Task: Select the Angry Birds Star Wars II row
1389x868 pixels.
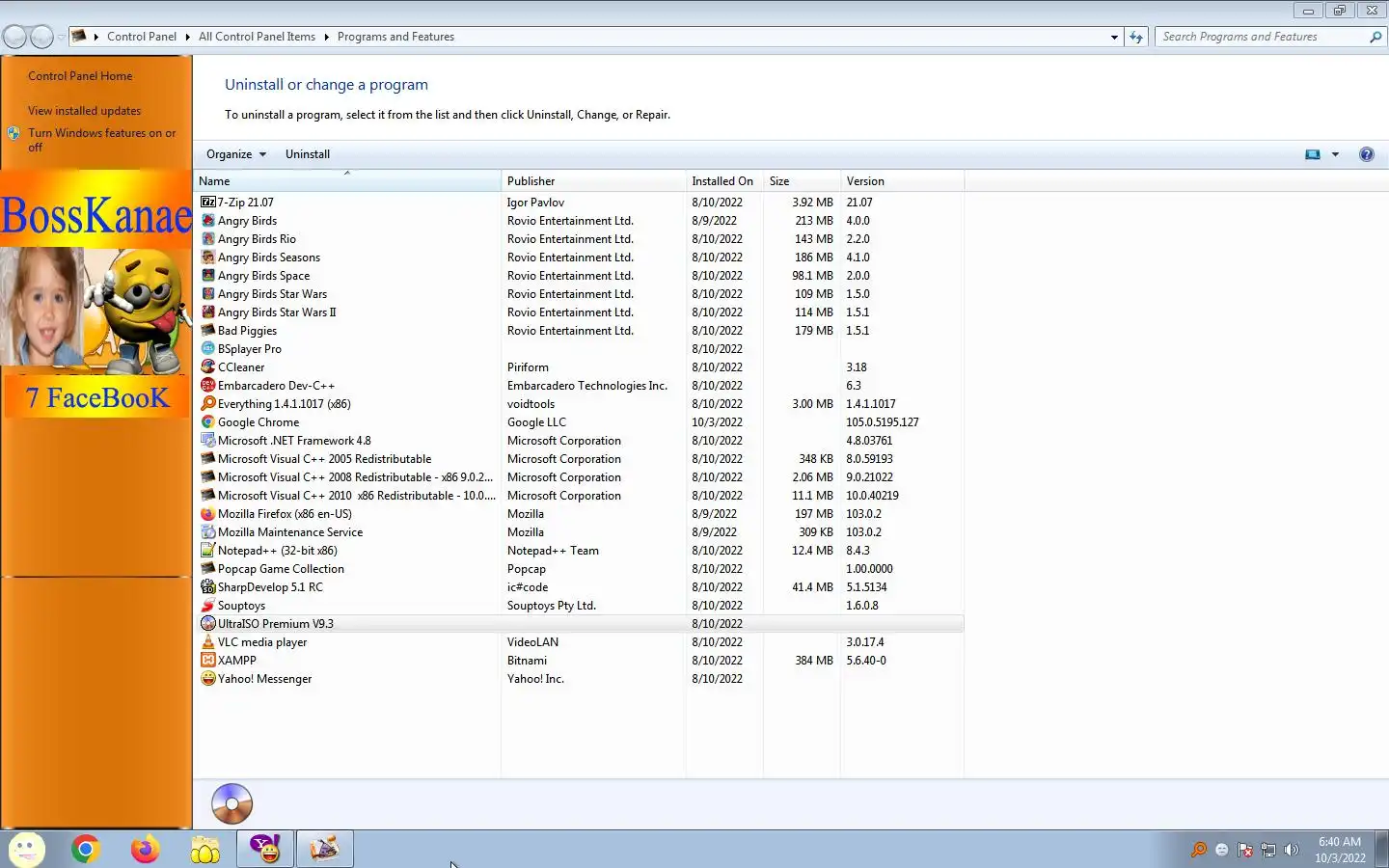Action: [580, 312]
